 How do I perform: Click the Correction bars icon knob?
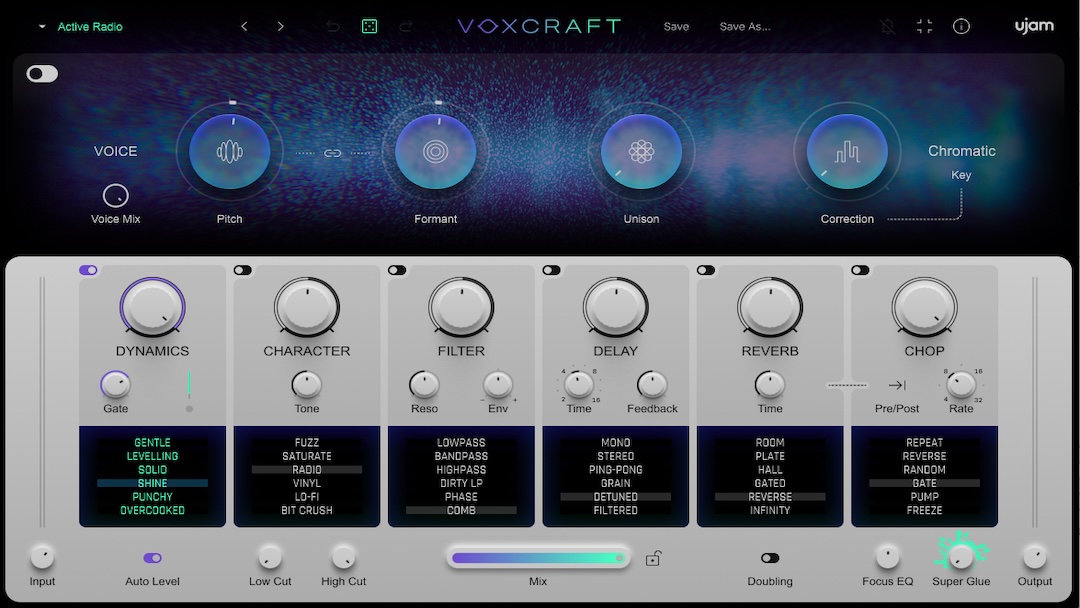pyautogui.click(x=847, y=151)
